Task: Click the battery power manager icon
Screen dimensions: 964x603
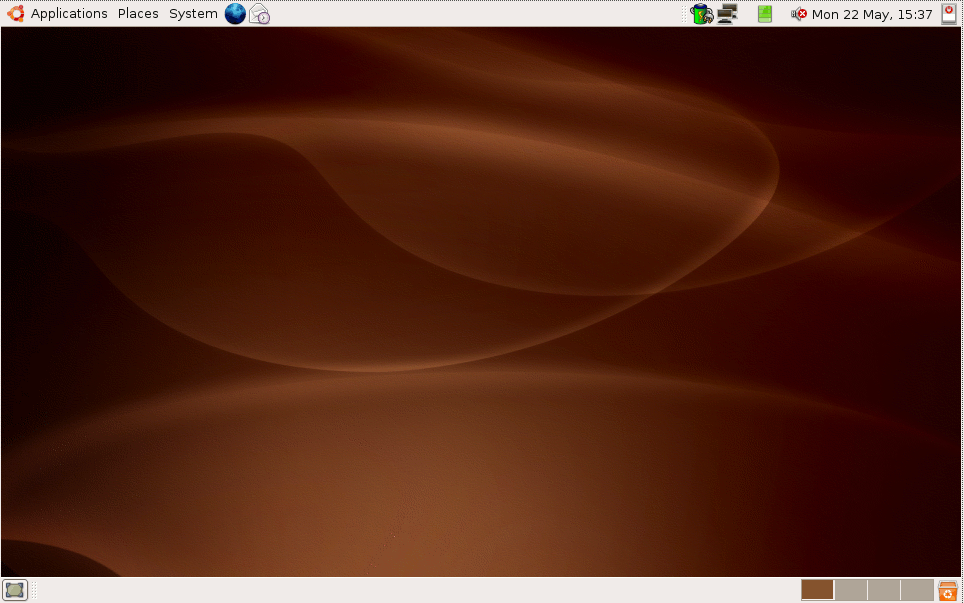Action: pos(701,14)
